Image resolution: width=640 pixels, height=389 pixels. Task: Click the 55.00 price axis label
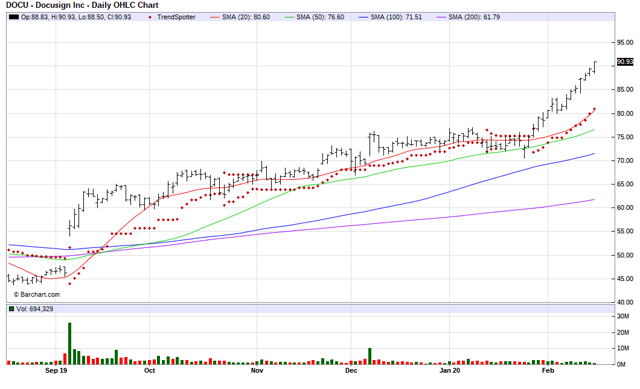(625, 231)
